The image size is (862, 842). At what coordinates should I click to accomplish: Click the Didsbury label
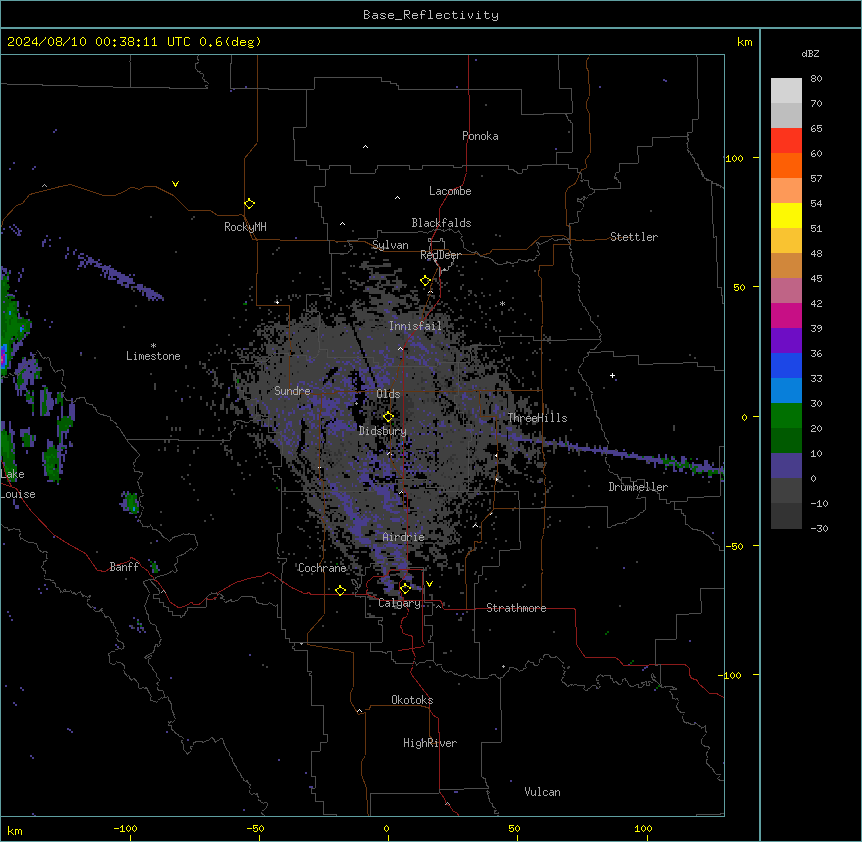(383, 431)
